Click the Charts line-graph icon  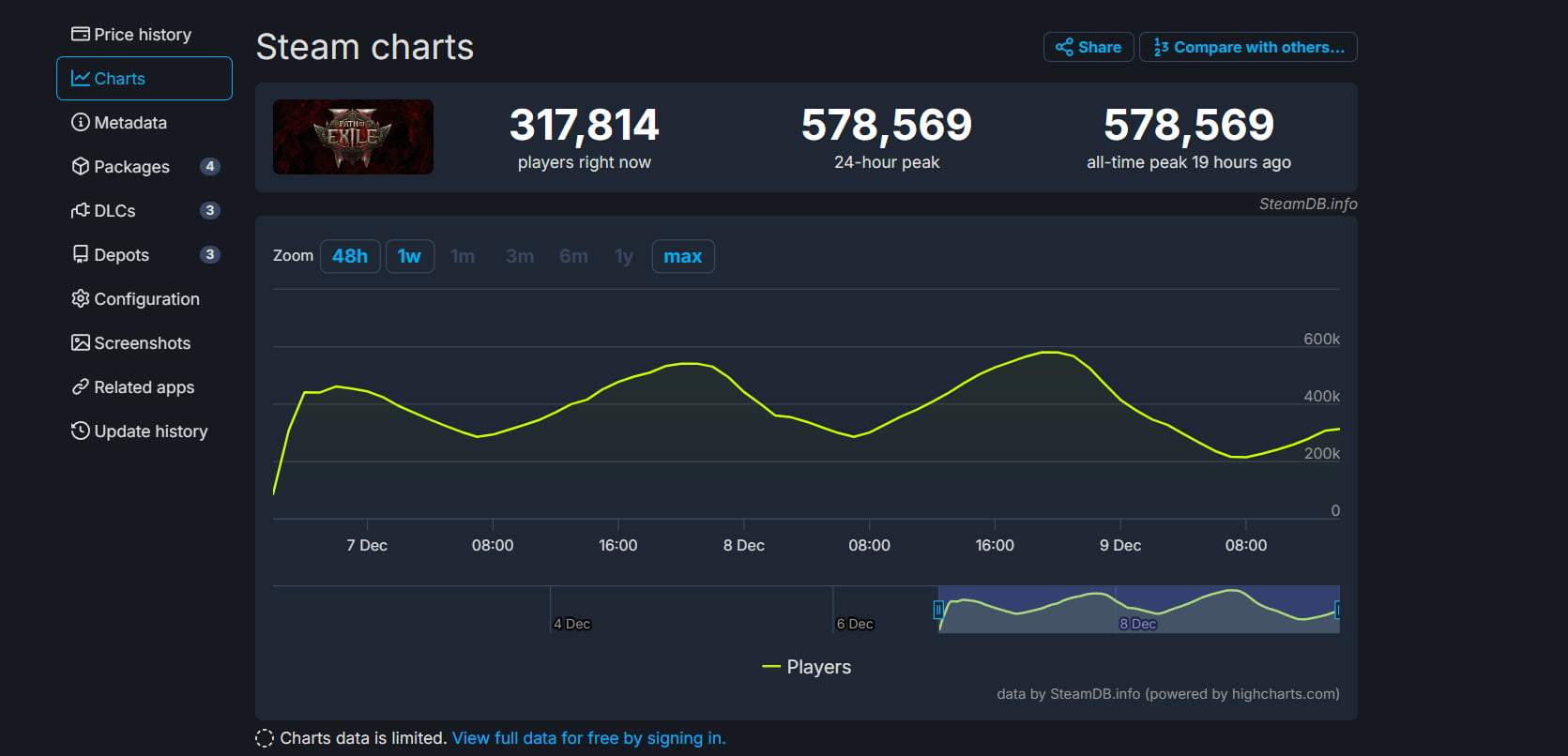[81, 78]
